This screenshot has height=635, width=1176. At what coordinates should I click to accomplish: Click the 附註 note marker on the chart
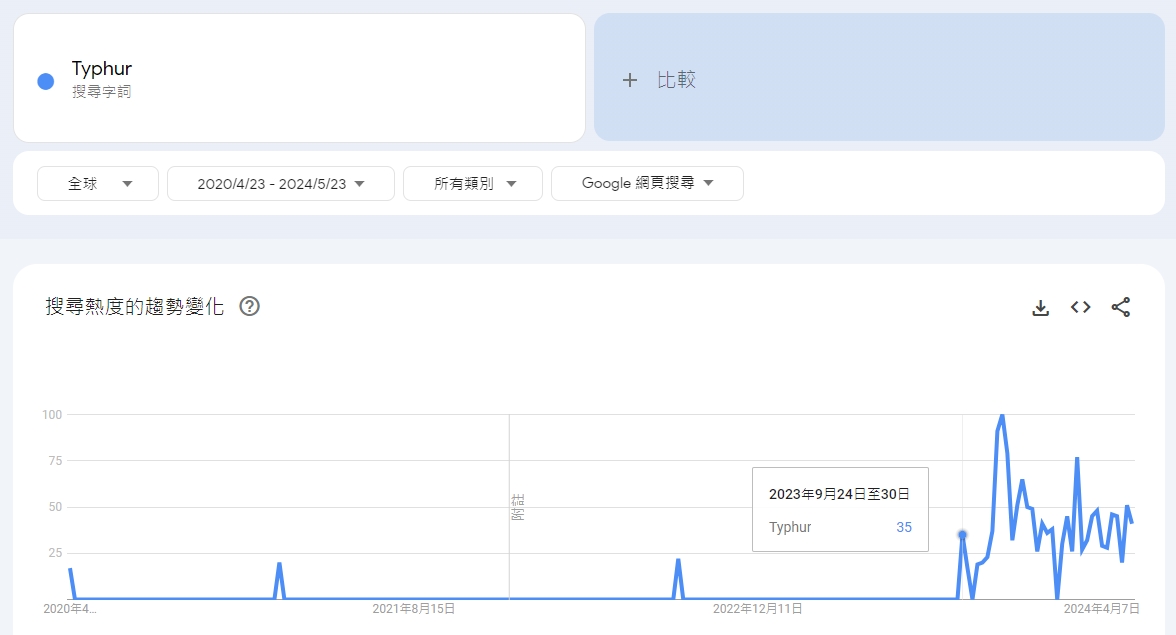tap(518, 507)
